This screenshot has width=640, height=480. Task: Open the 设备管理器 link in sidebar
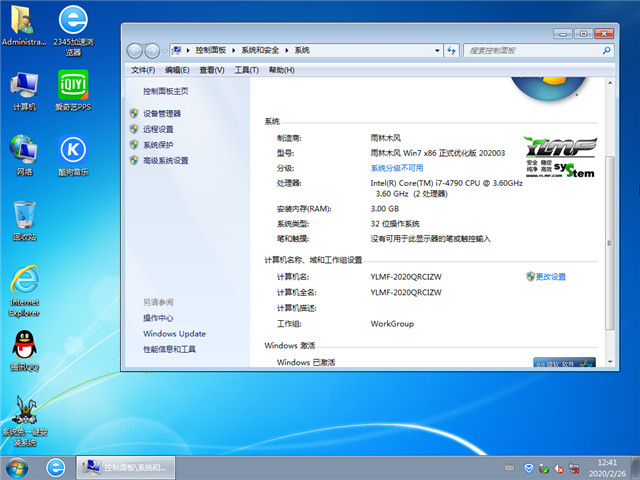[x=162, y=114]
